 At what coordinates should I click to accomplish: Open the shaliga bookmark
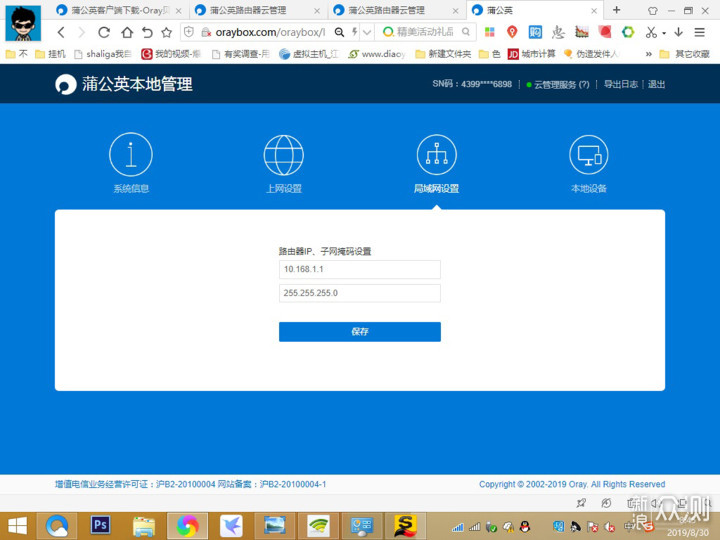(x=102, y=54)
